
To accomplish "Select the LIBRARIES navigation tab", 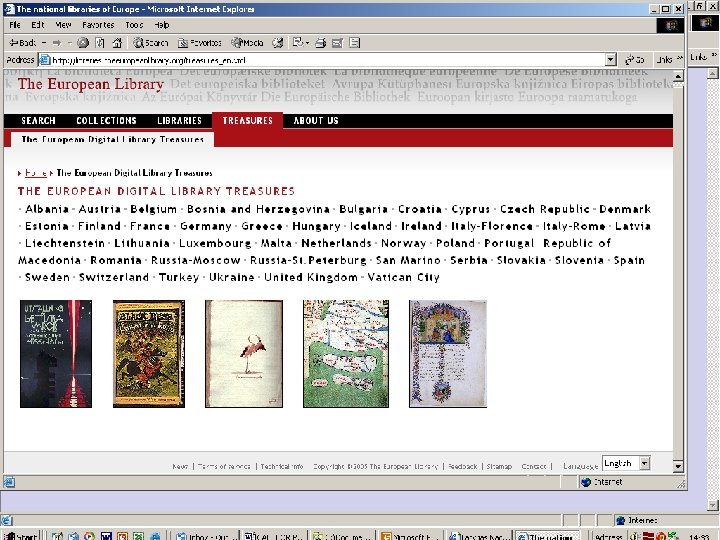I will coord(180,121).
